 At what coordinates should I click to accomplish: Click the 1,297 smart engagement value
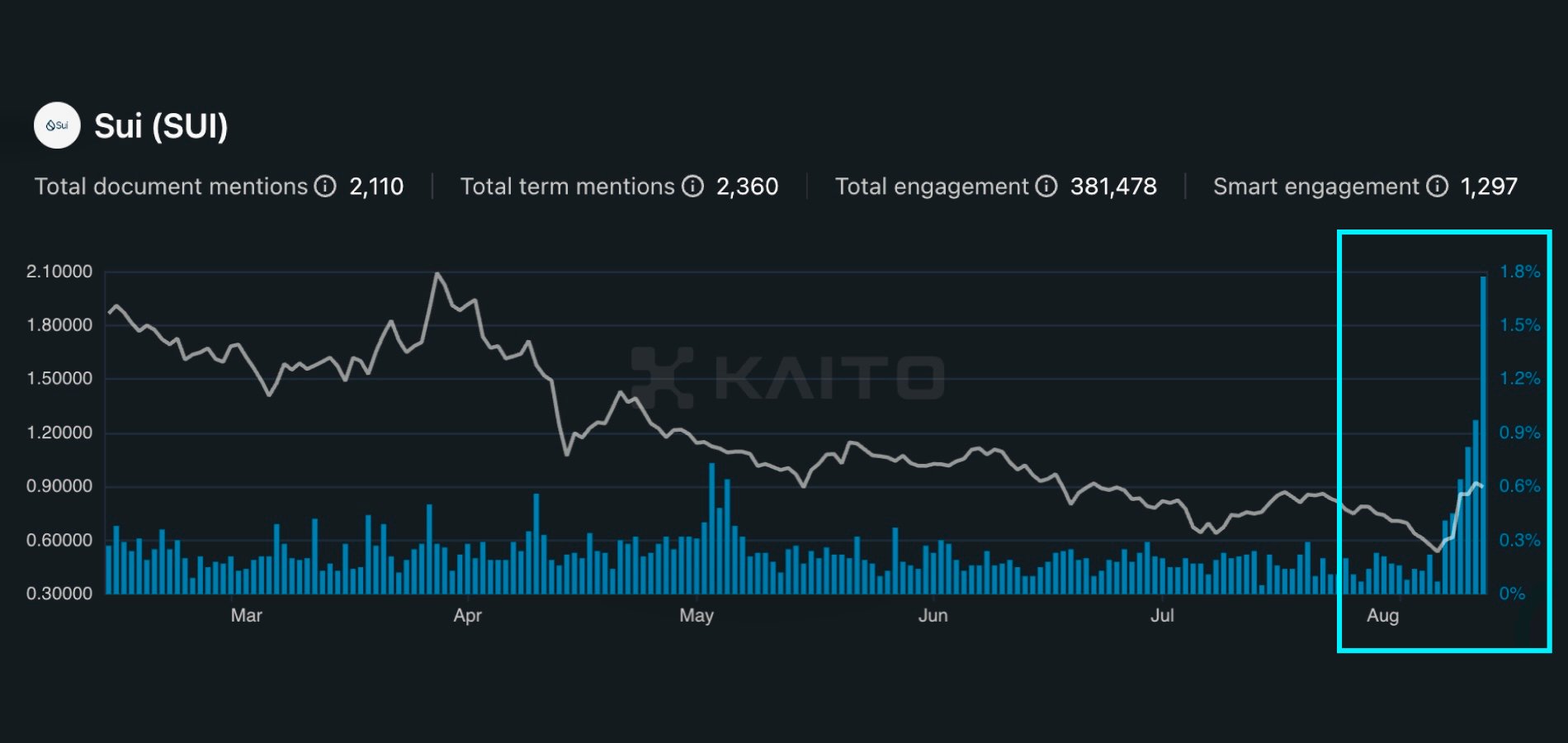pyautogui.click(x=1489, y=187)
